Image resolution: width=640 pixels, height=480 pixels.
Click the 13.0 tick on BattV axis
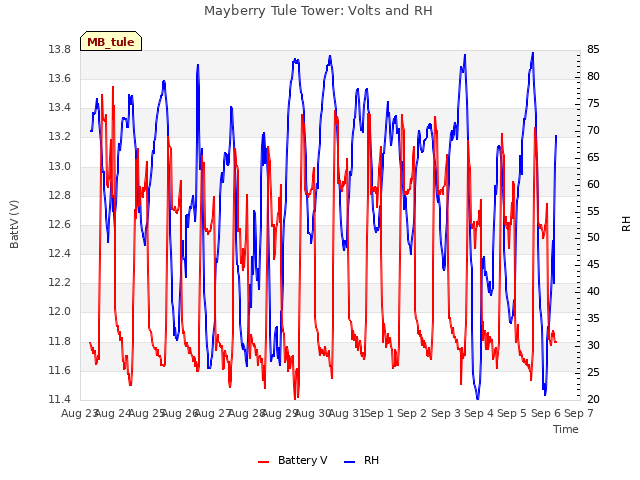click(x=60, y=166)
